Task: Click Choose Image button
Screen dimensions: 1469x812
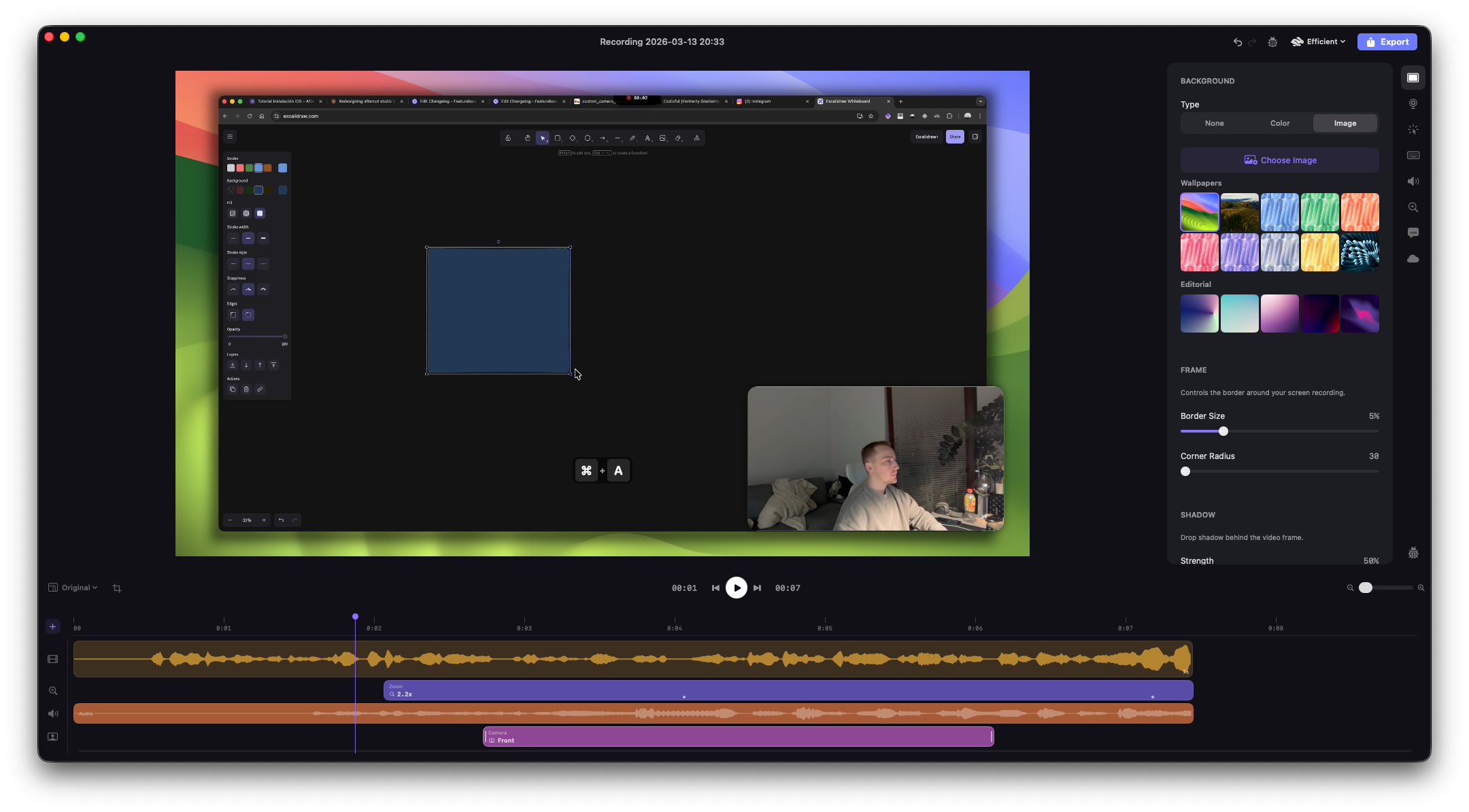Action: 1279,160
